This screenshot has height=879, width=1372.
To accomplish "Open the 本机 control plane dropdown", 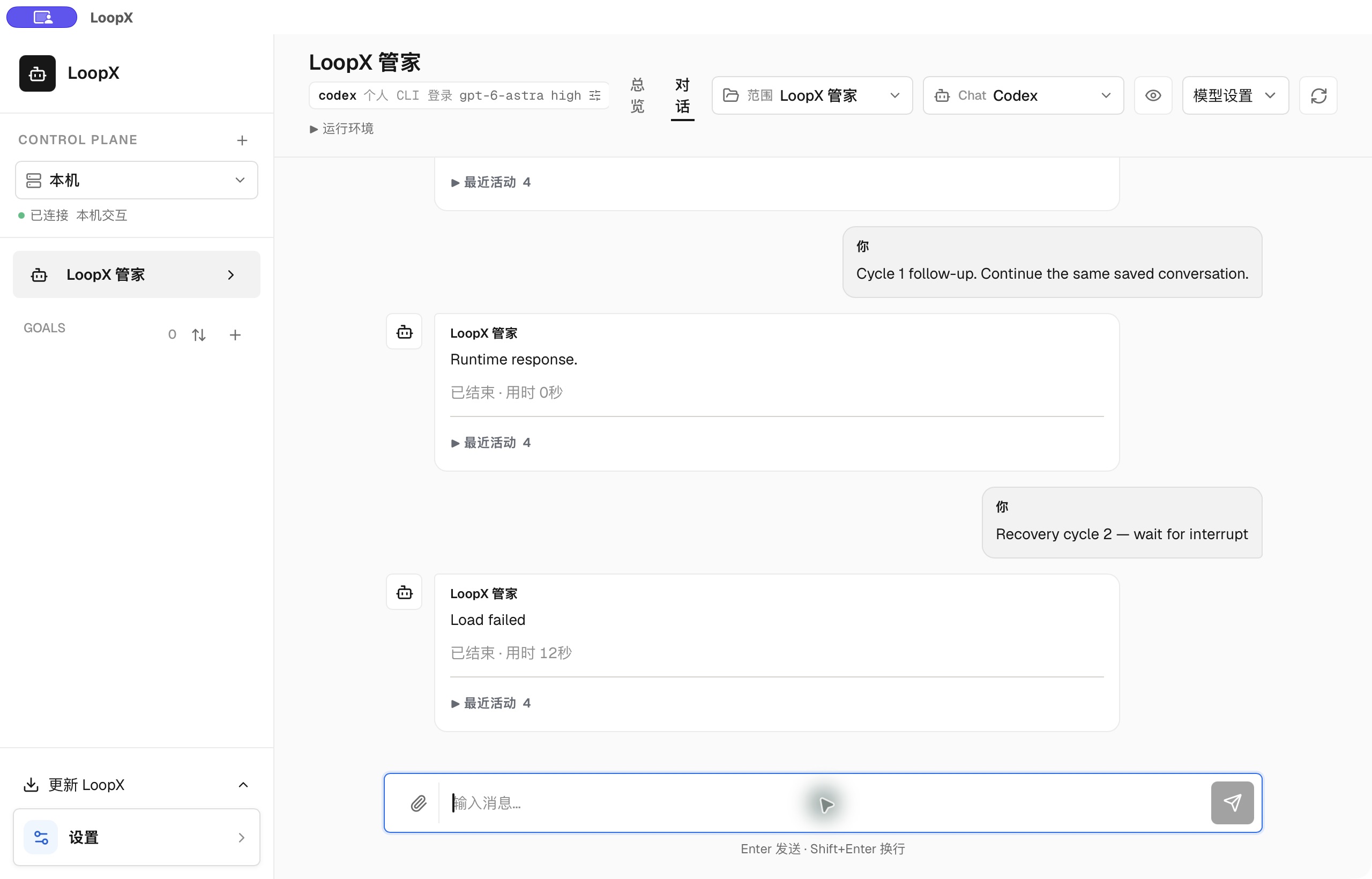I will [x=137, y=181].
